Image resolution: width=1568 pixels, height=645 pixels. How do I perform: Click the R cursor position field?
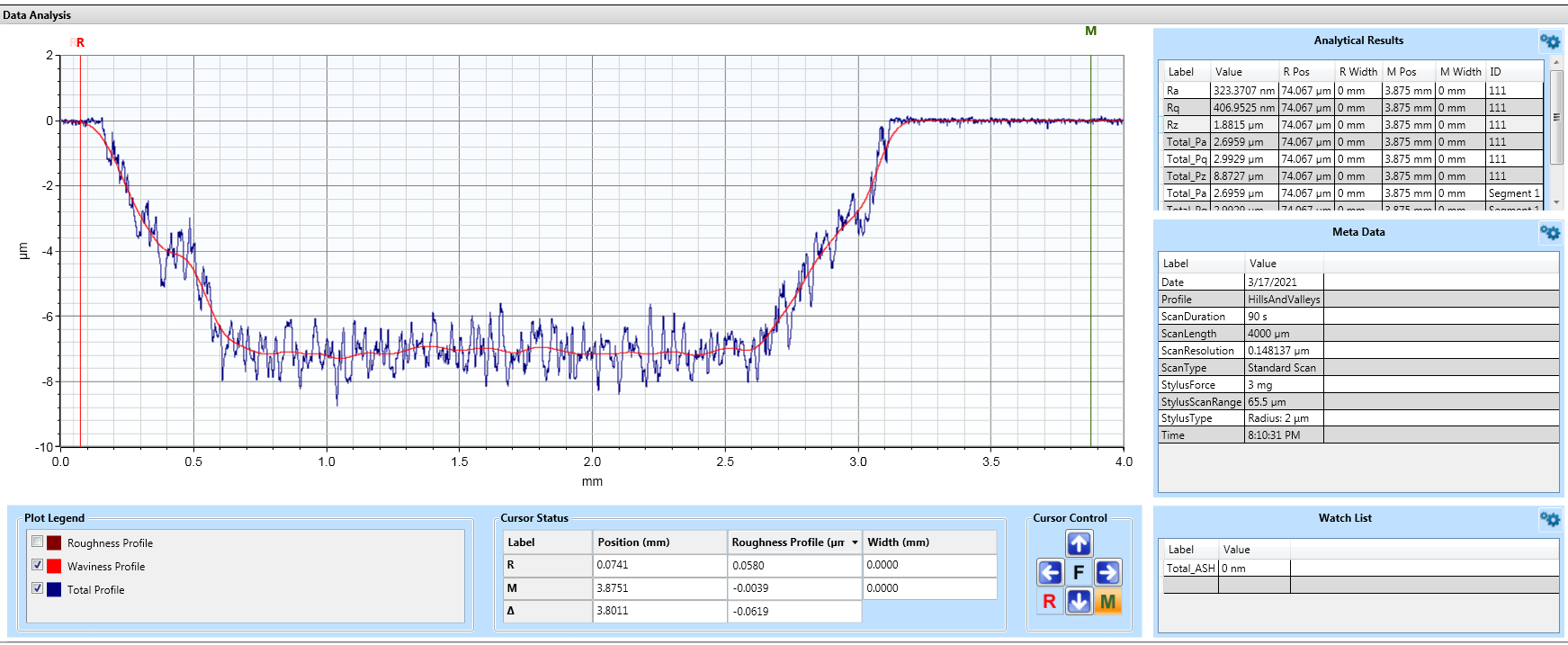coord(659,565)
